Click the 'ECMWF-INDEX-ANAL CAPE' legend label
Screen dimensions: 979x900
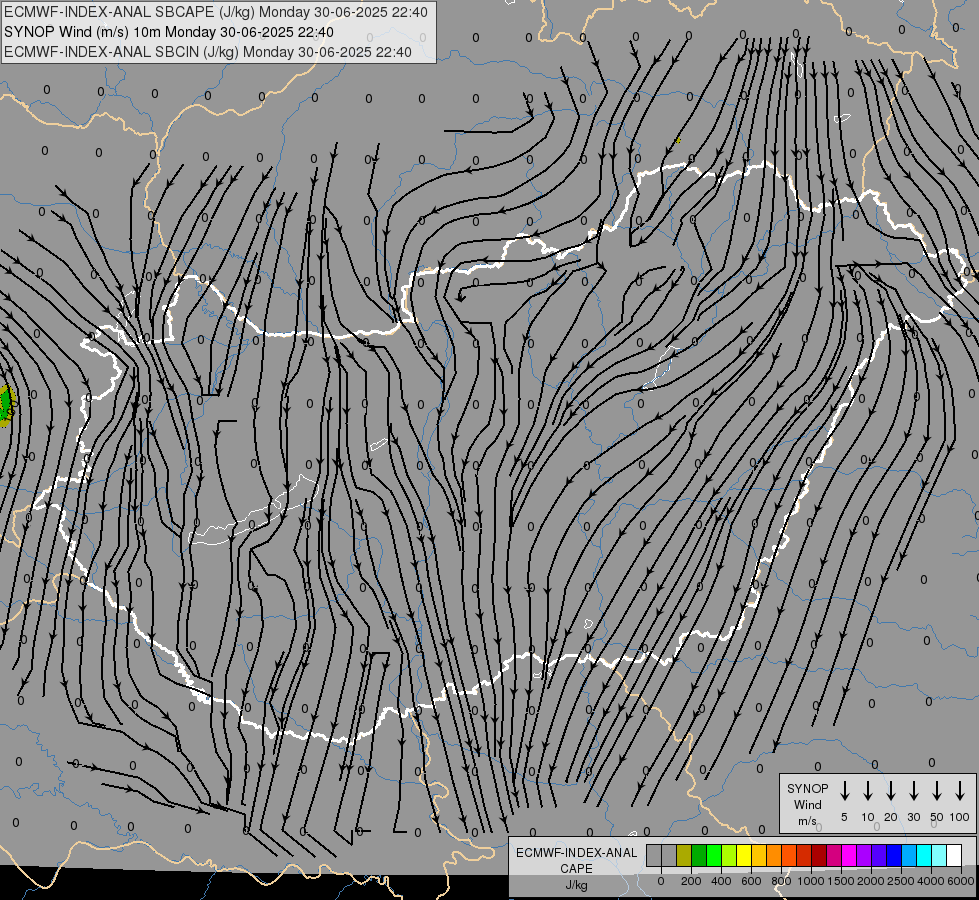pyautogui.click(x=576, y=860)
